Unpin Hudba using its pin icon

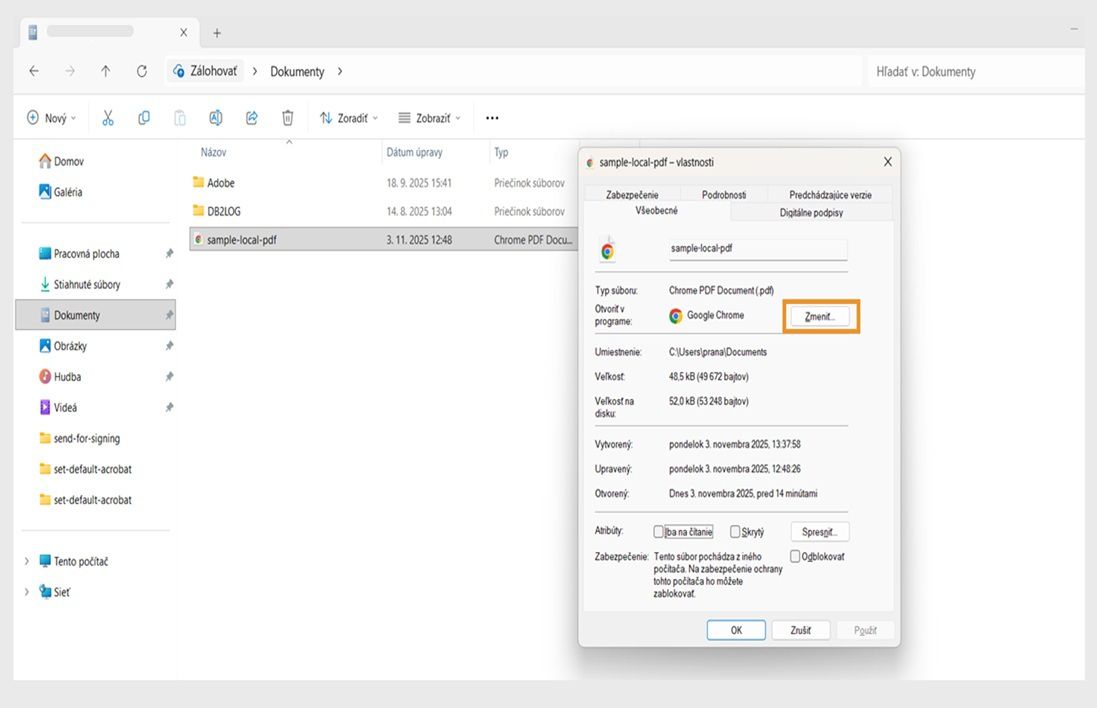click(x=169, y=376)
